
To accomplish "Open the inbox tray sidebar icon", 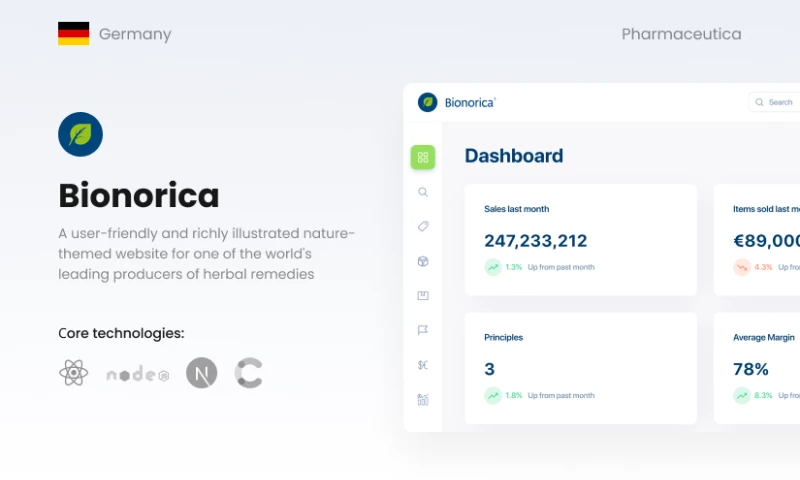I will [x=423, y=295].
